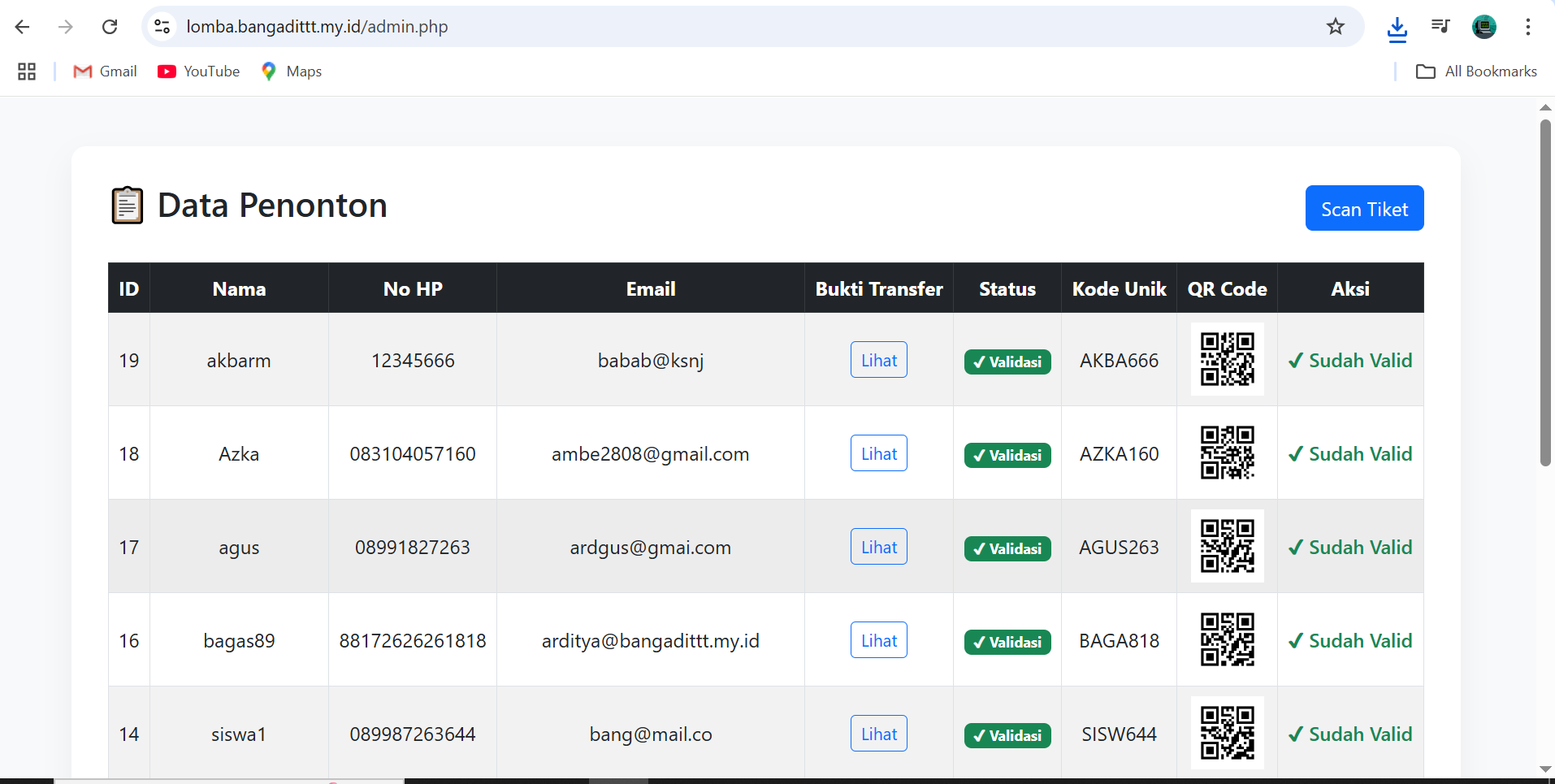Open the Maps bookmark

[x=292, y=71]
